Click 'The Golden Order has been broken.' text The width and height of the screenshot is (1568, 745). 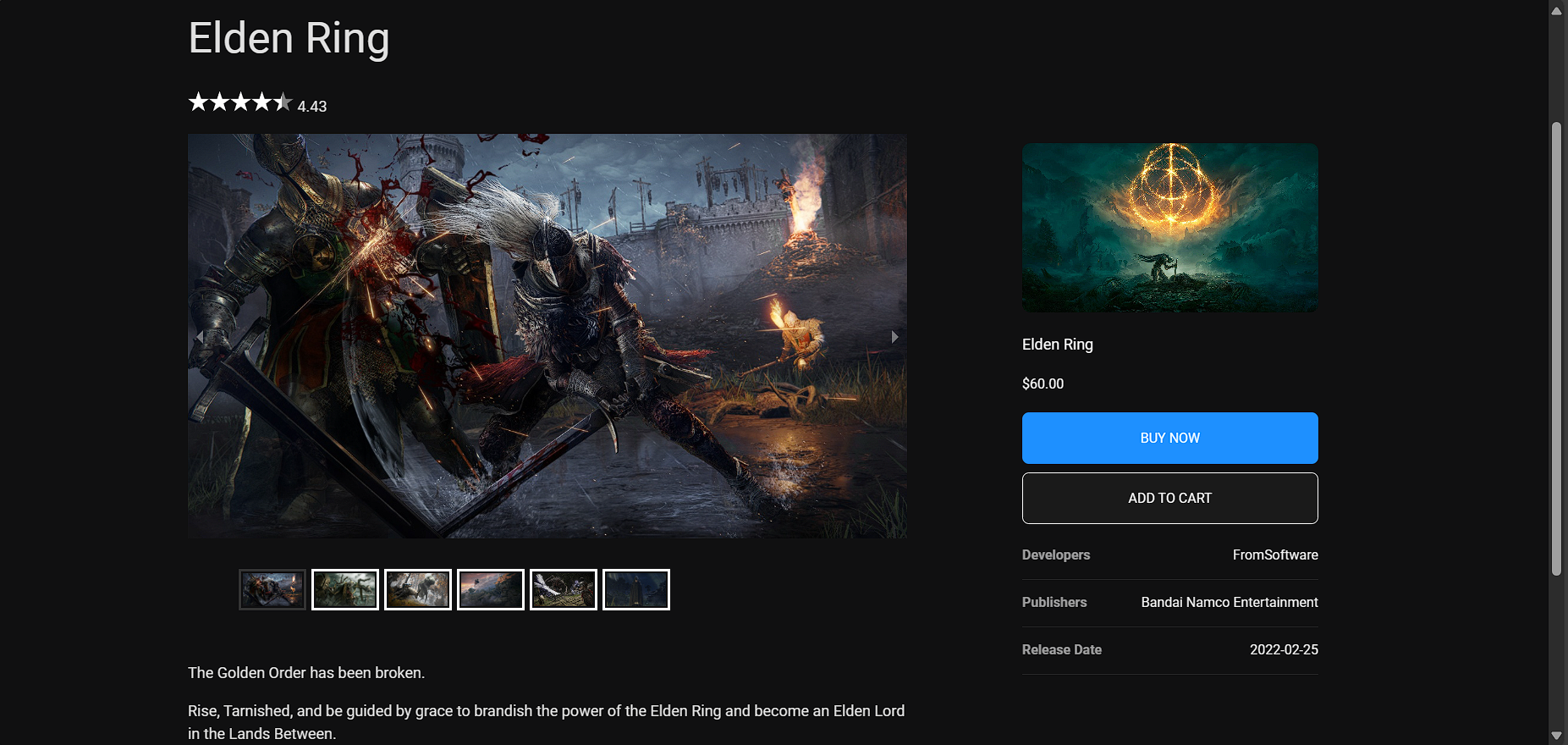306,673
